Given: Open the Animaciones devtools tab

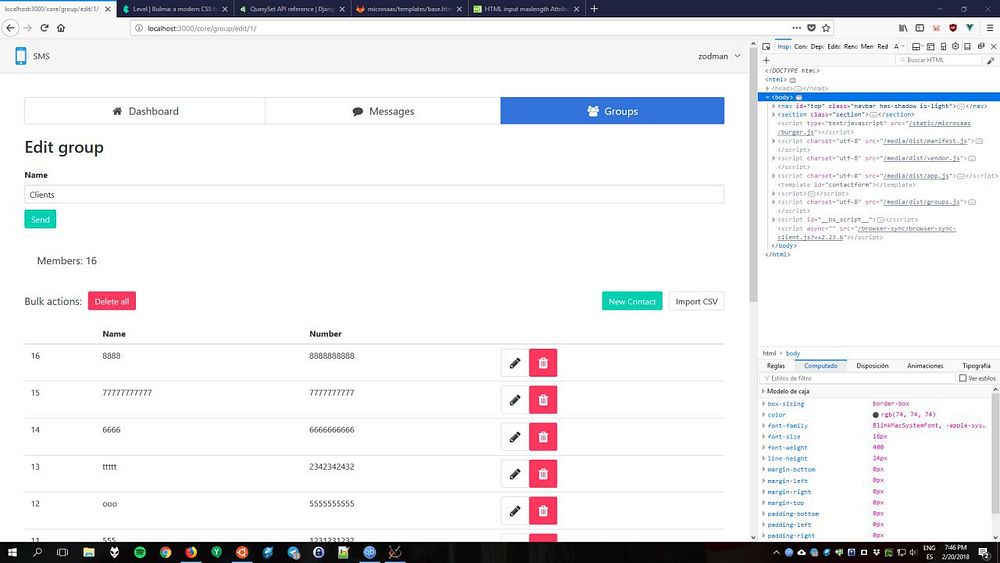Looking at the screenshot, I should (925, 366).
